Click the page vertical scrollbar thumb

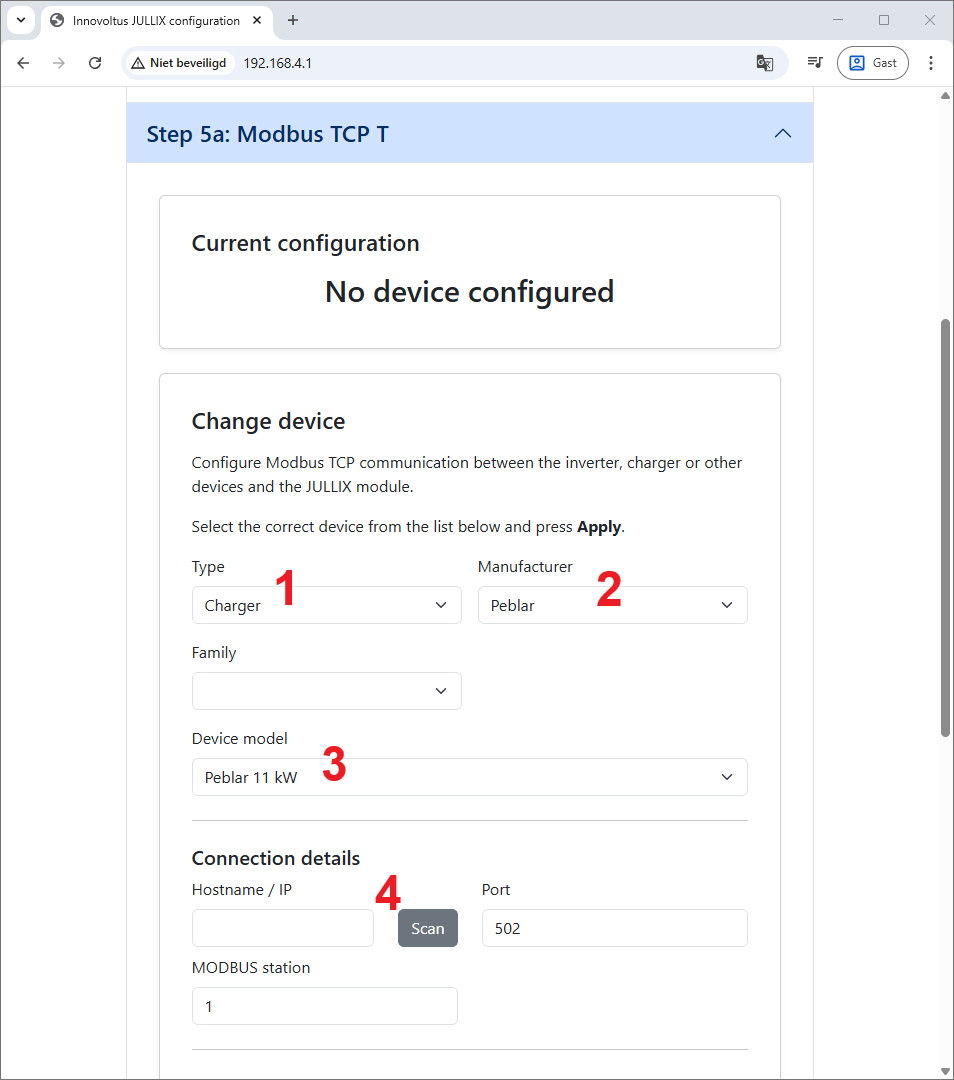tap(945, 528)
